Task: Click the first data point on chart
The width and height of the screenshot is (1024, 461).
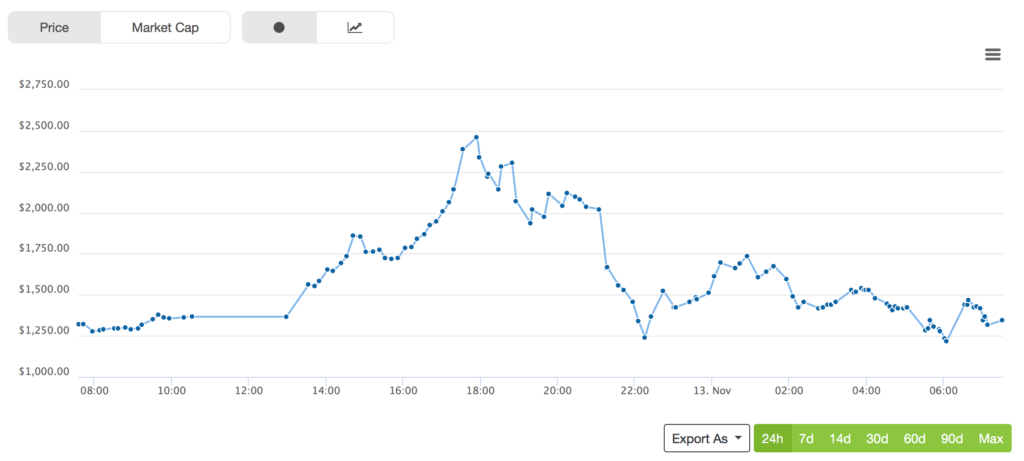Action: point(78,324)
